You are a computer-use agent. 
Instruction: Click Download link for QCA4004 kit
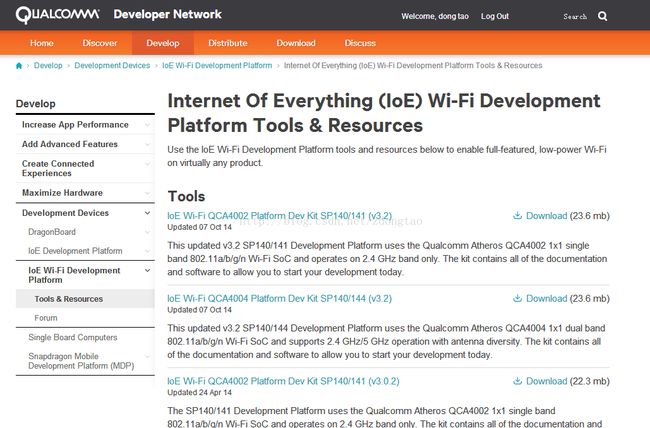[546, 298]
